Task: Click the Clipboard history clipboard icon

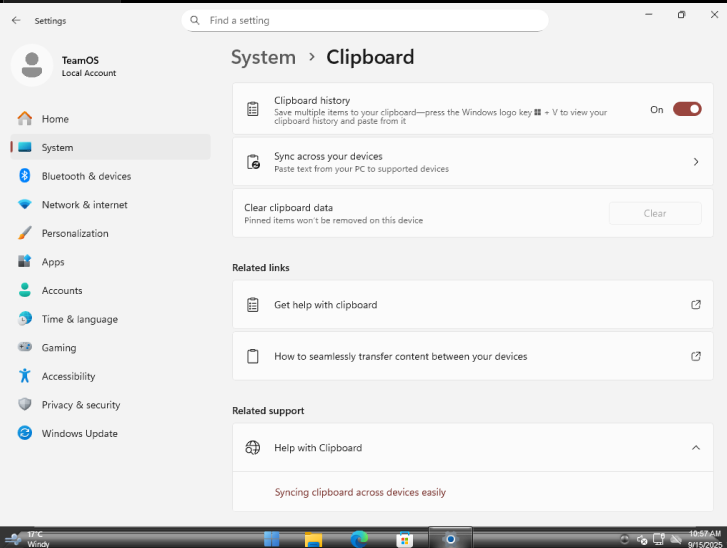Action: tap(253, 109)
